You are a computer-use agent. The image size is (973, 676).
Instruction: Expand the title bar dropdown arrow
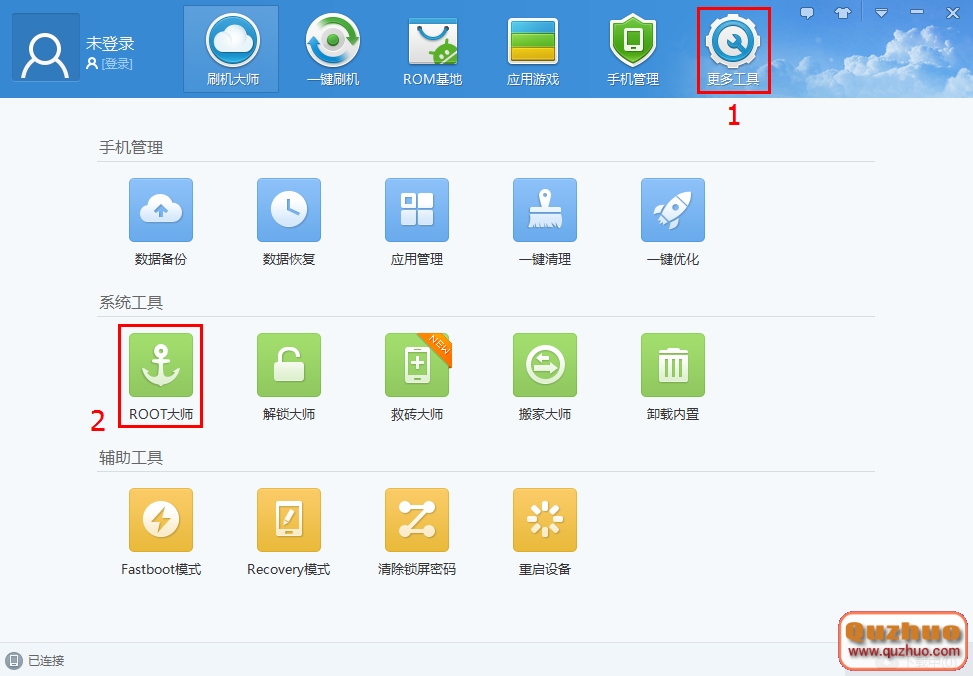881,12
